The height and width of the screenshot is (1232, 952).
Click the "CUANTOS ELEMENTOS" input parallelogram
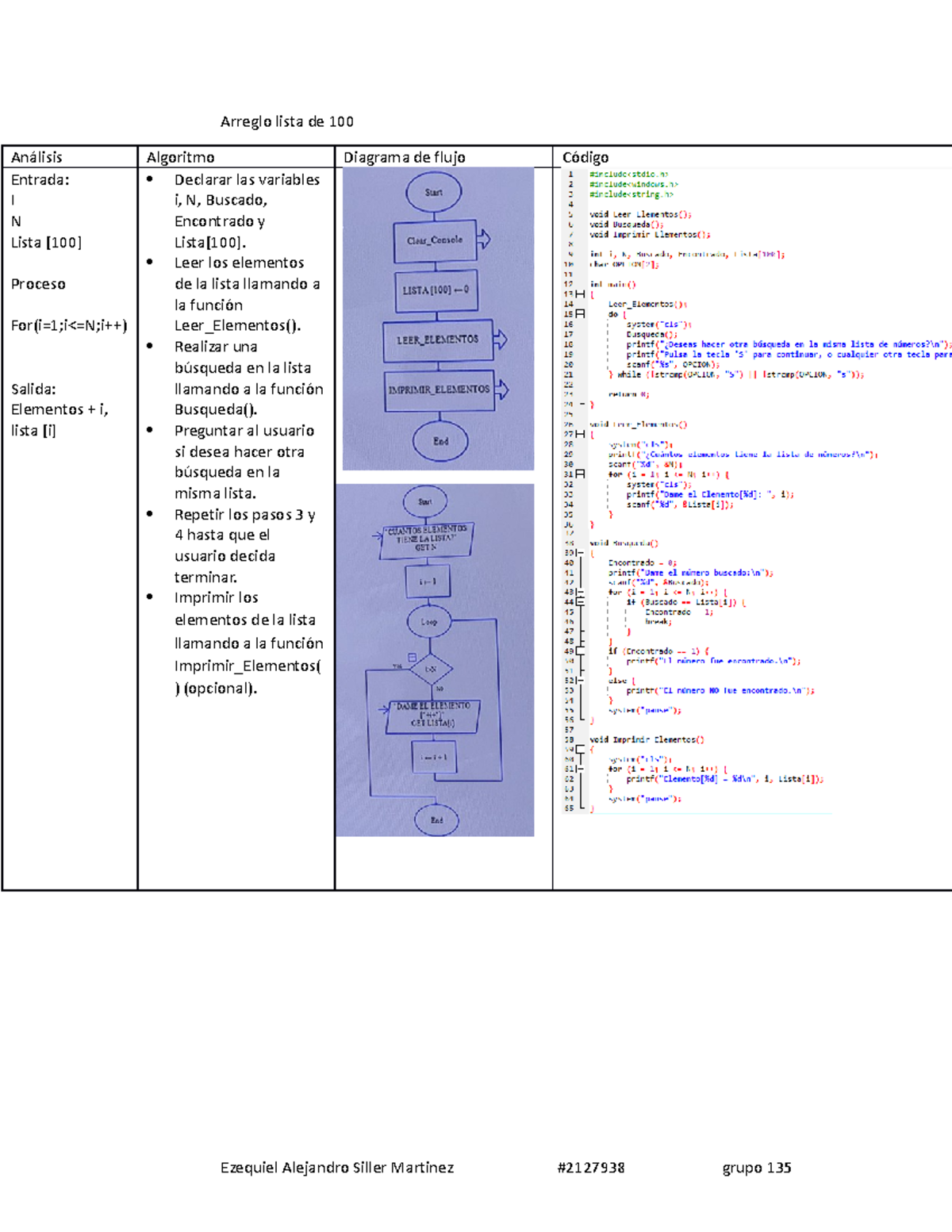click(427, 538)
